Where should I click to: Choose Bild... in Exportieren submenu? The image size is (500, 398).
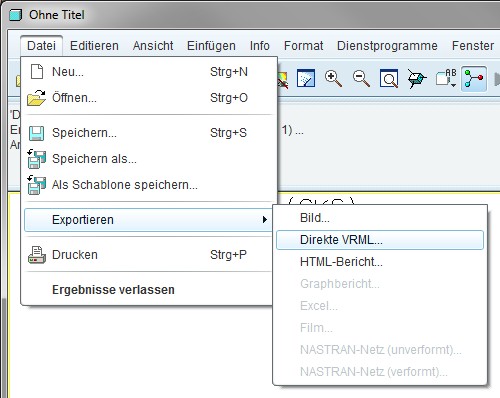tap(380, 218)
